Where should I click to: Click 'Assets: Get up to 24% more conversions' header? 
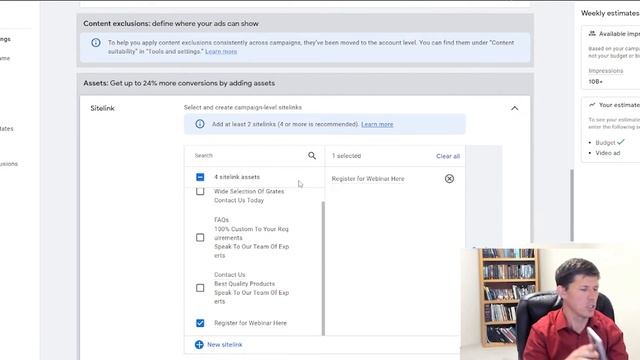click(179, 83)
